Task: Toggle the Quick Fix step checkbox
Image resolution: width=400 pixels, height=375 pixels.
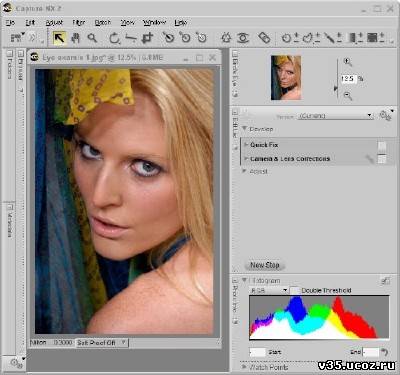Action: [x=382, y=146]
